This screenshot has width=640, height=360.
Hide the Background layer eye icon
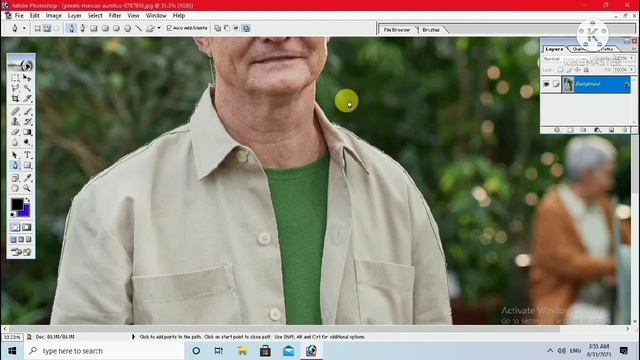546,84
